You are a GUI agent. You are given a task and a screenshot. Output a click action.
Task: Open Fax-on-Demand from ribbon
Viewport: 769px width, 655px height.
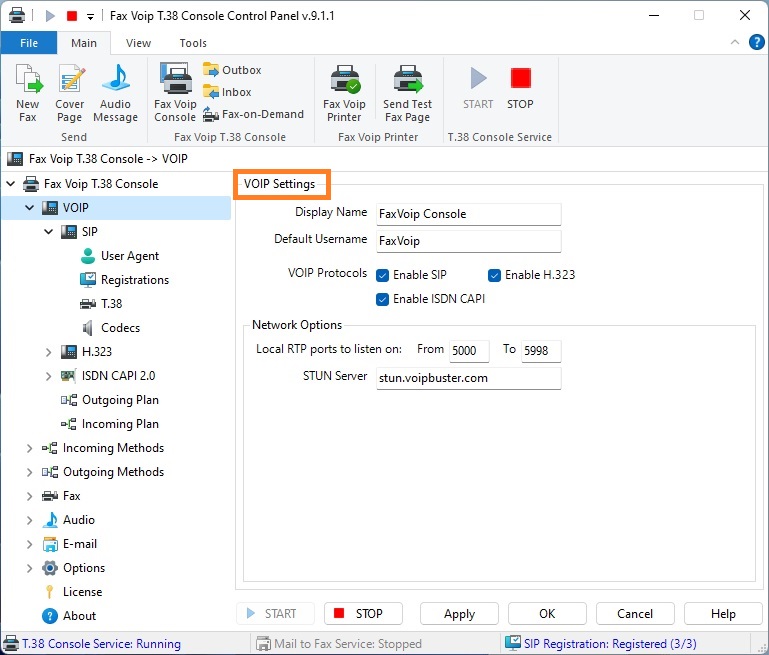pyautogui.click(x=254, y=114)
